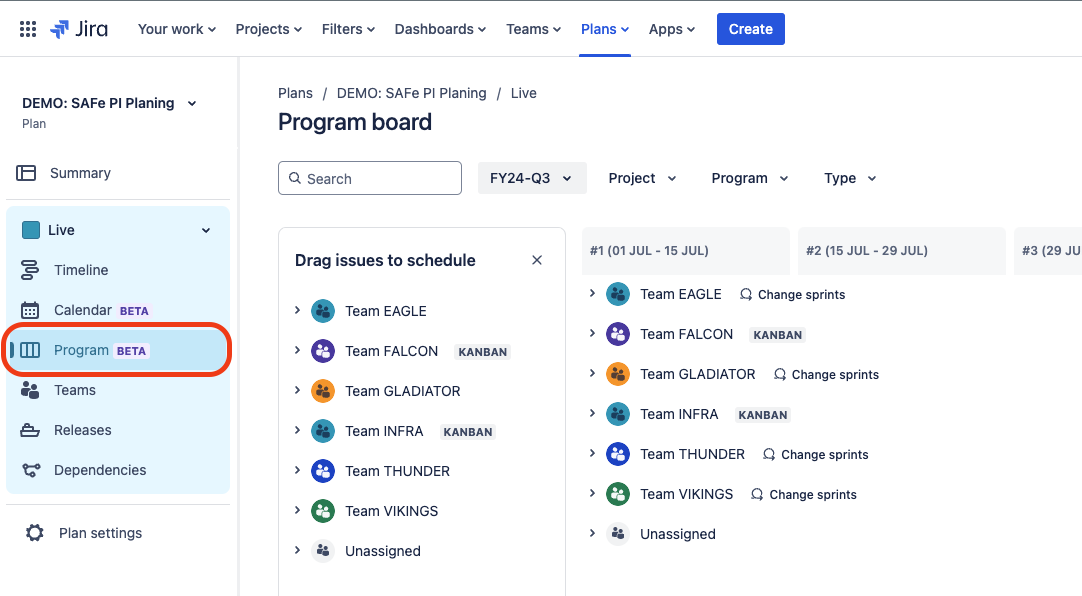Expand Team GLADIATOR in the schedule panel
This screenshot has width=1082, height=596.
[297, 391]
